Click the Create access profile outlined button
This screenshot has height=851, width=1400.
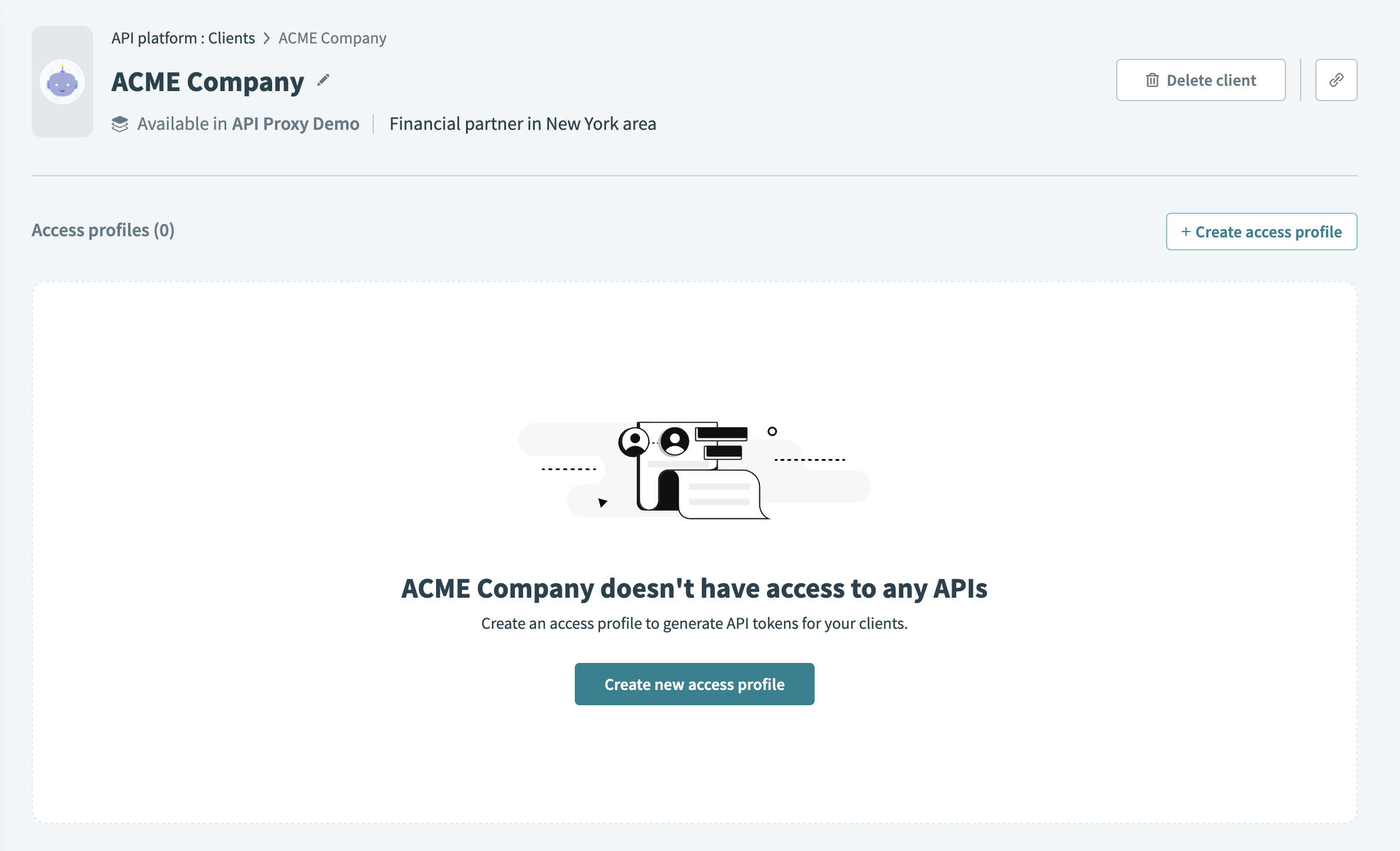(x=1261, y=231)
